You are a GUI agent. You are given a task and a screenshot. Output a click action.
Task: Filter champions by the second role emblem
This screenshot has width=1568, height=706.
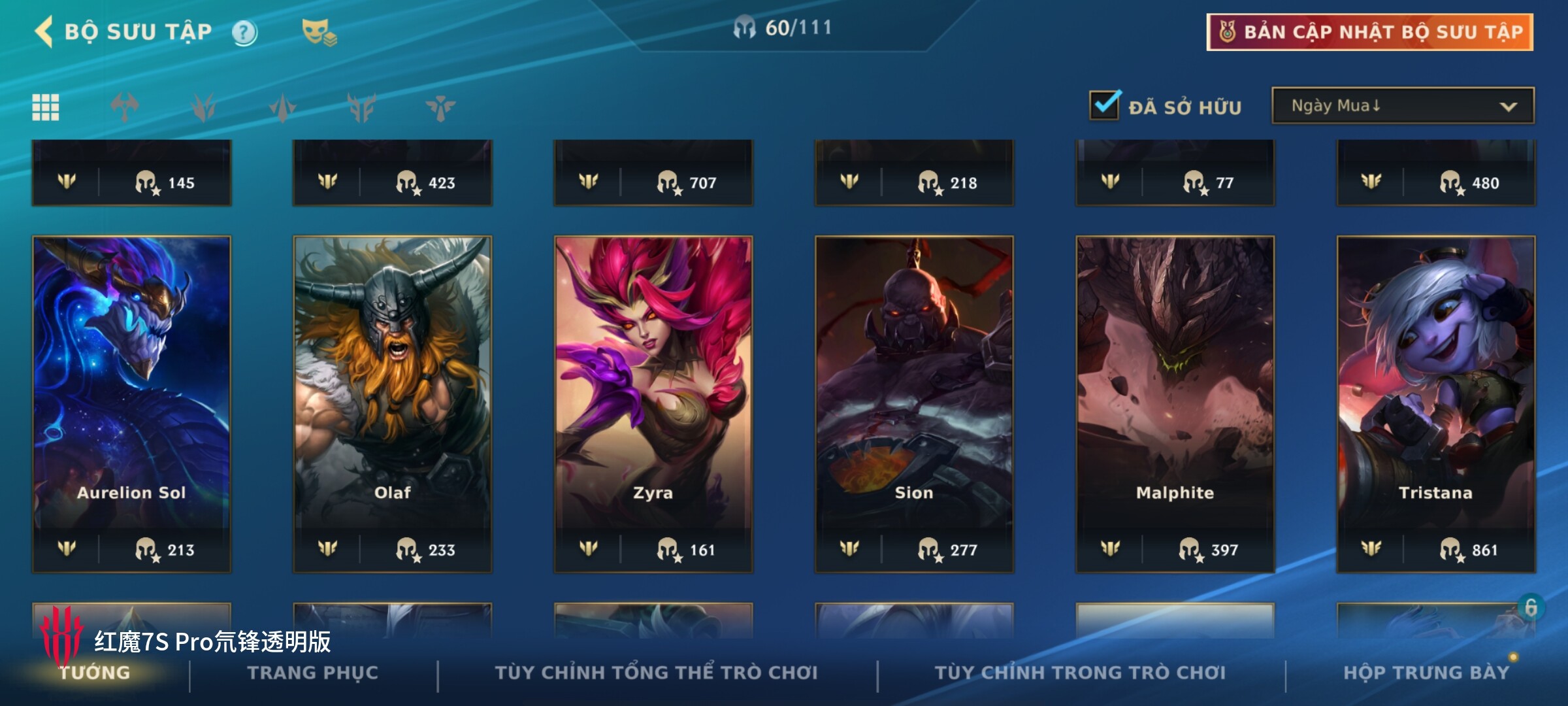[204, 107]
